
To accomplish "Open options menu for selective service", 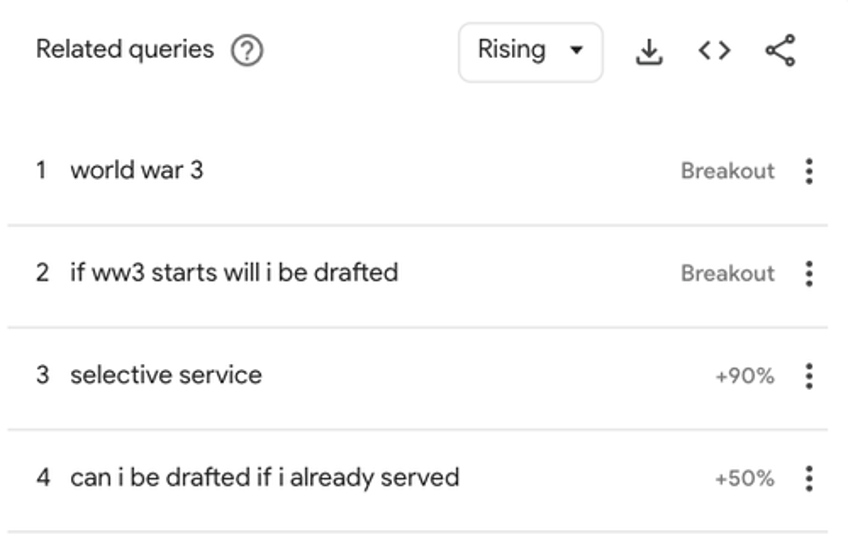I will pyautogui.click(x=809, y=375).
